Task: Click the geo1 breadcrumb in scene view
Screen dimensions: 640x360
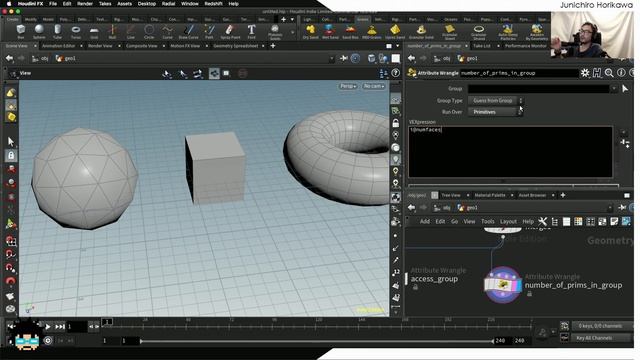Action: [66, 58]
